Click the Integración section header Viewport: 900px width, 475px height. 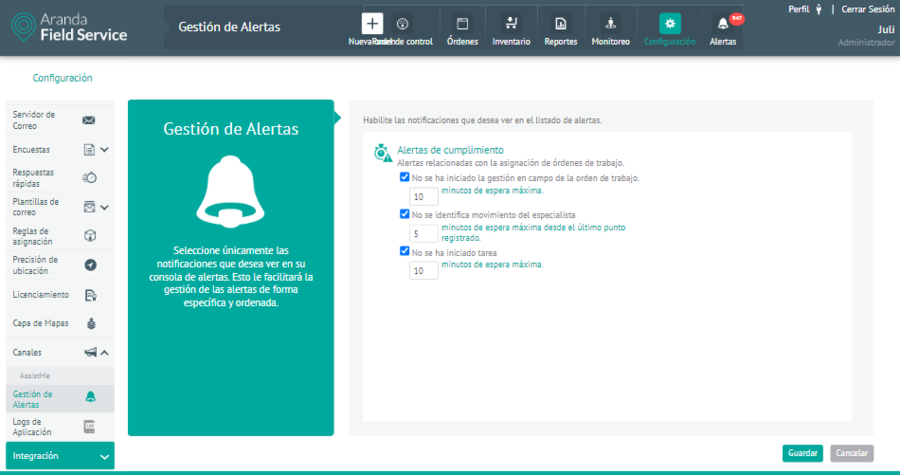click(x=60, y=456)
